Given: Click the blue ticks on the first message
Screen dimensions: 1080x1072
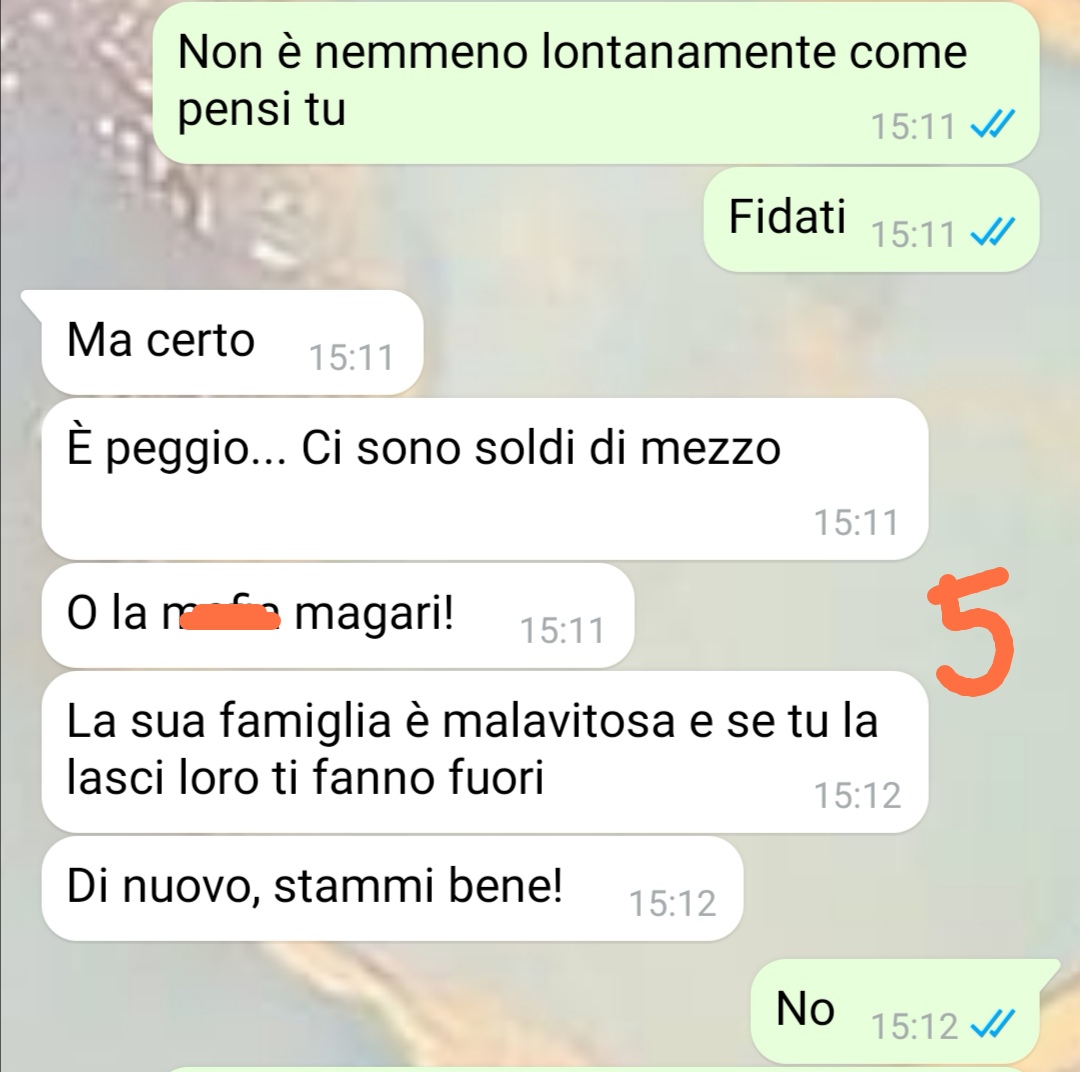Looking at the screenshot, I should (992, 125).
